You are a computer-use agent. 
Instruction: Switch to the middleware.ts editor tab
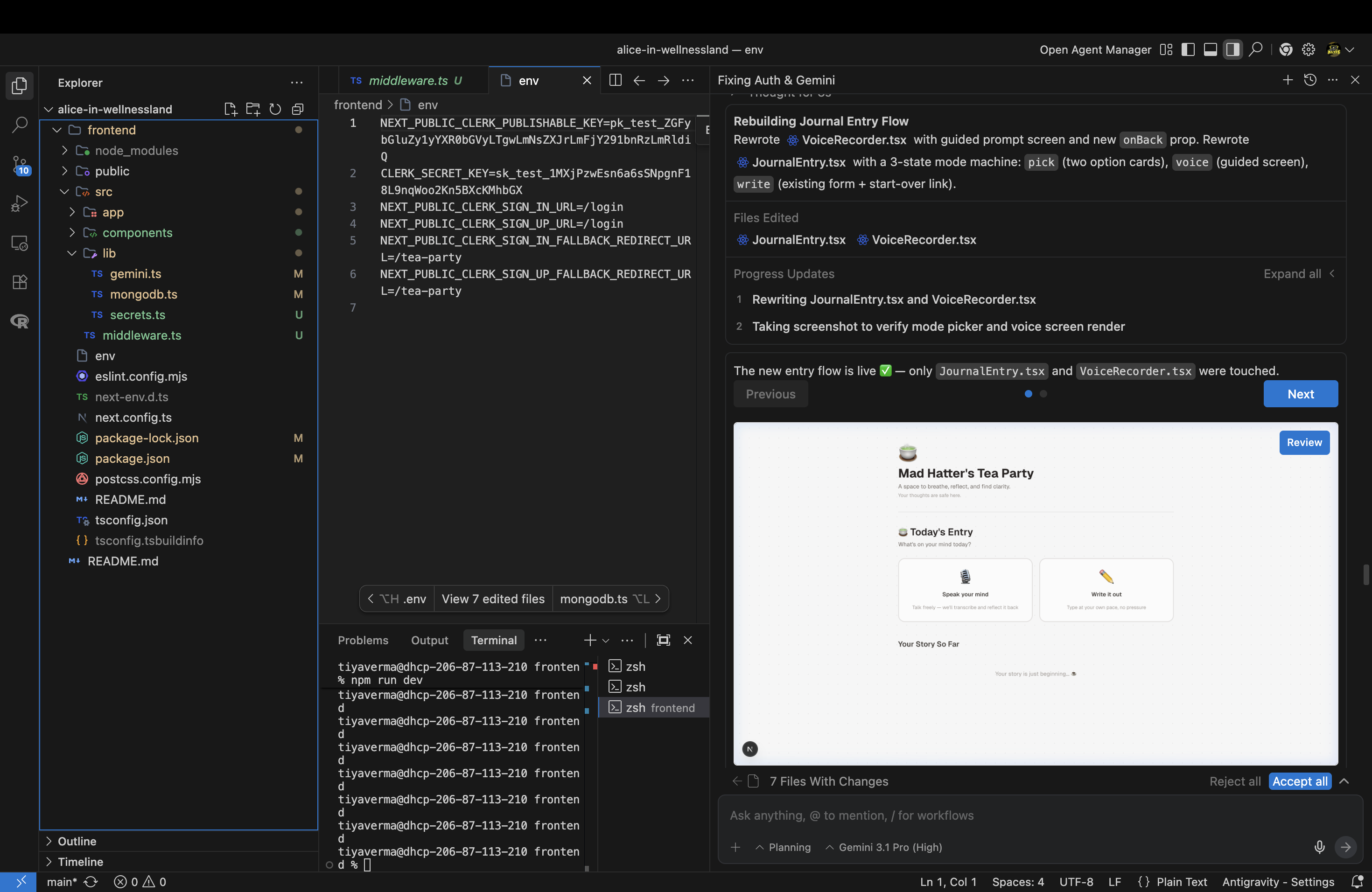tap(407, 80)
